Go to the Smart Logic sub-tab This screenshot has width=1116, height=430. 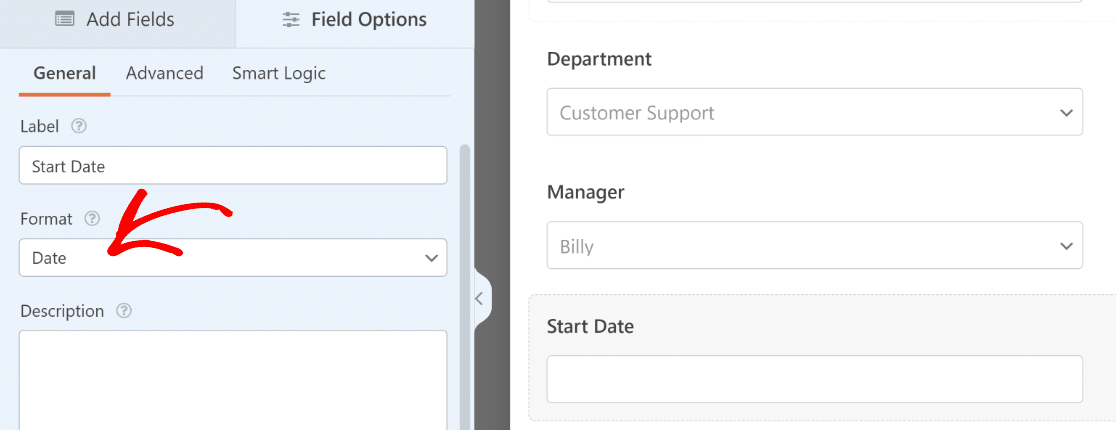click(x=279, y=73)
